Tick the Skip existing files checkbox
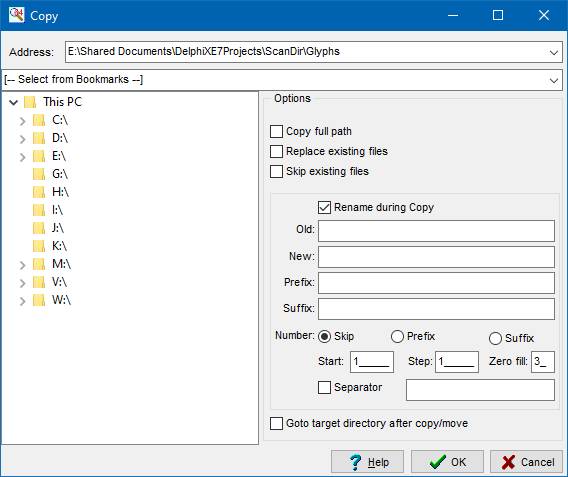 [x=276, y=171]
